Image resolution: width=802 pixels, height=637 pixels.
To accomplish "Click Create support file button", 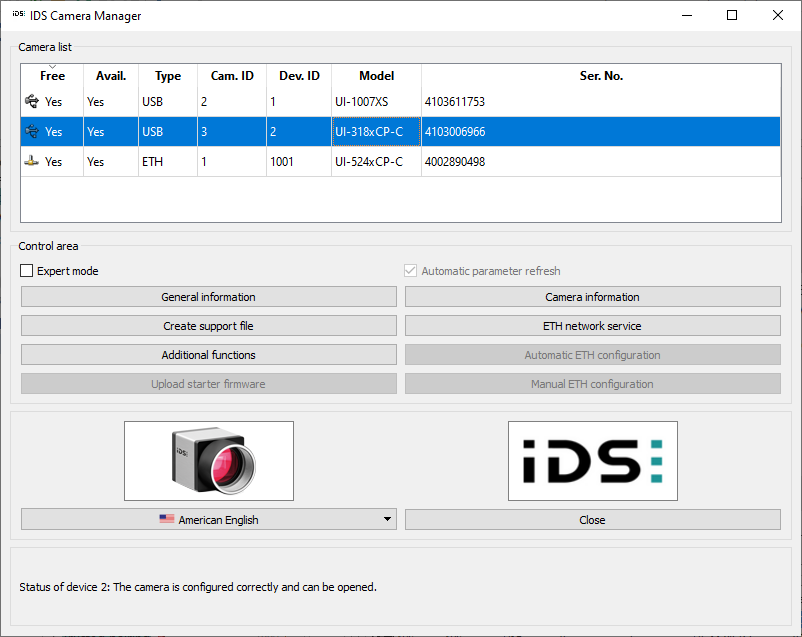I will click(209, 326).
